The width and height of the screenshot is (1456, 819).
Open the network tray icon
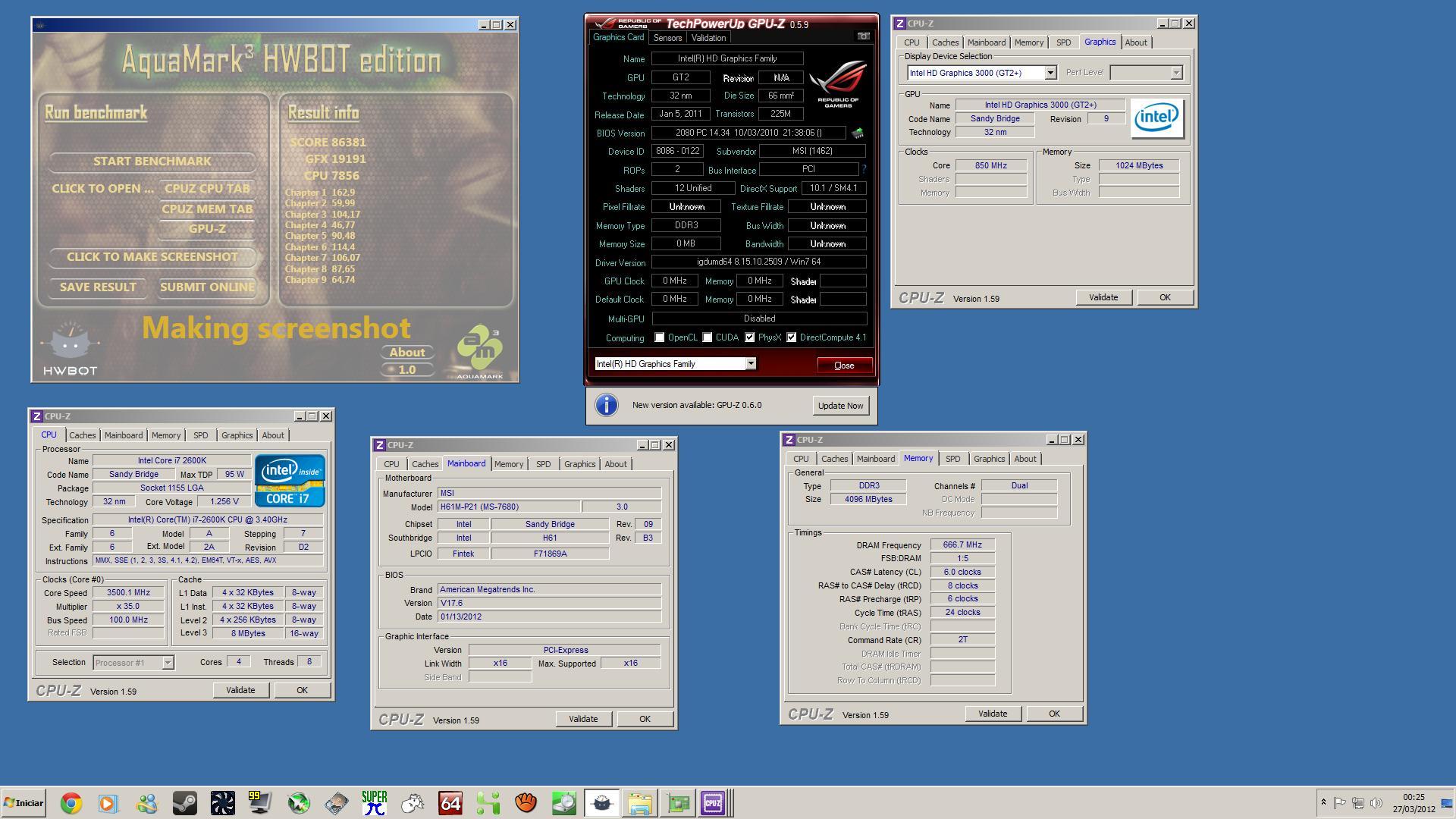point(1358,802)
